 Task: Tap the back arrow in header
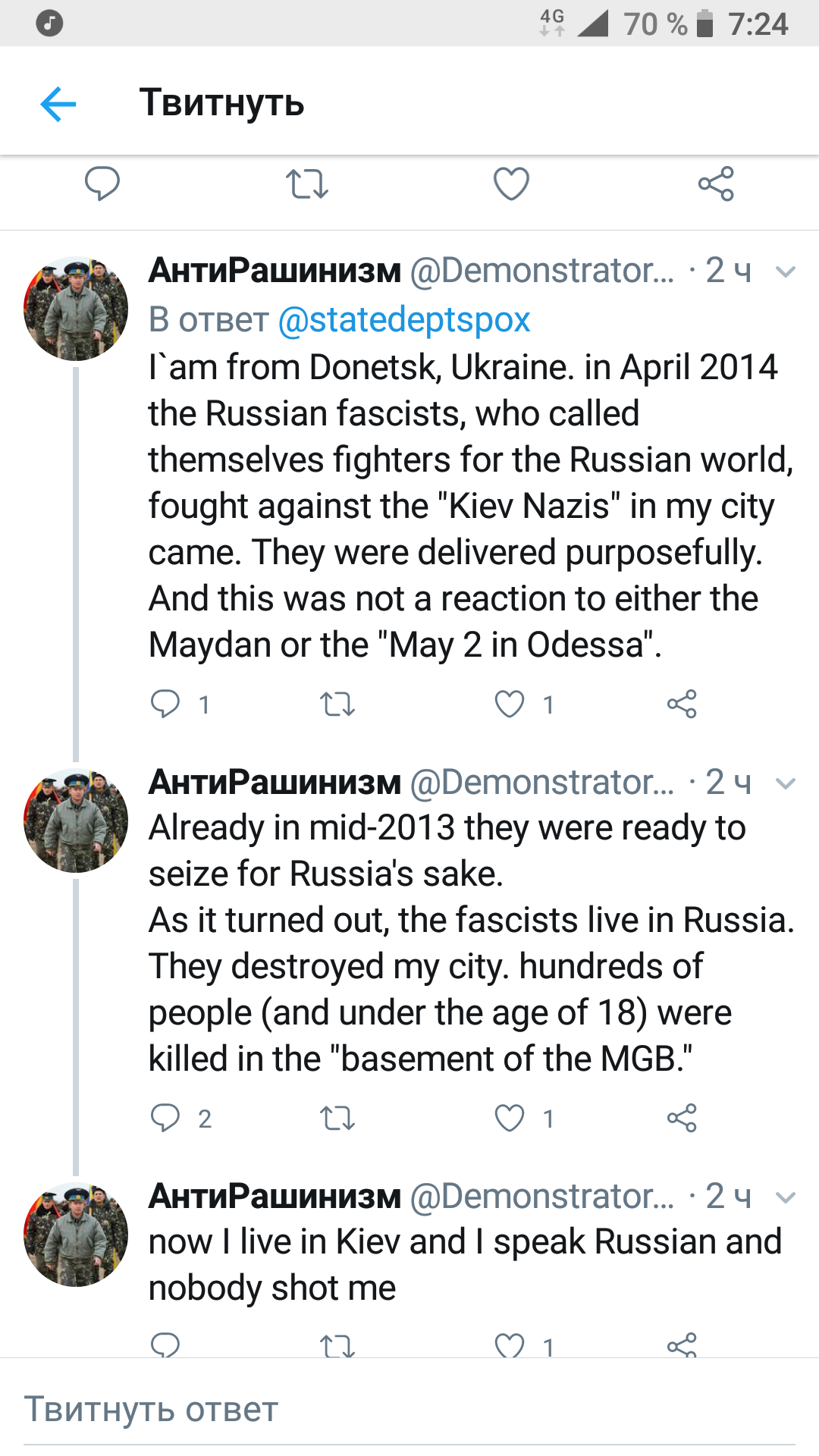58,104
